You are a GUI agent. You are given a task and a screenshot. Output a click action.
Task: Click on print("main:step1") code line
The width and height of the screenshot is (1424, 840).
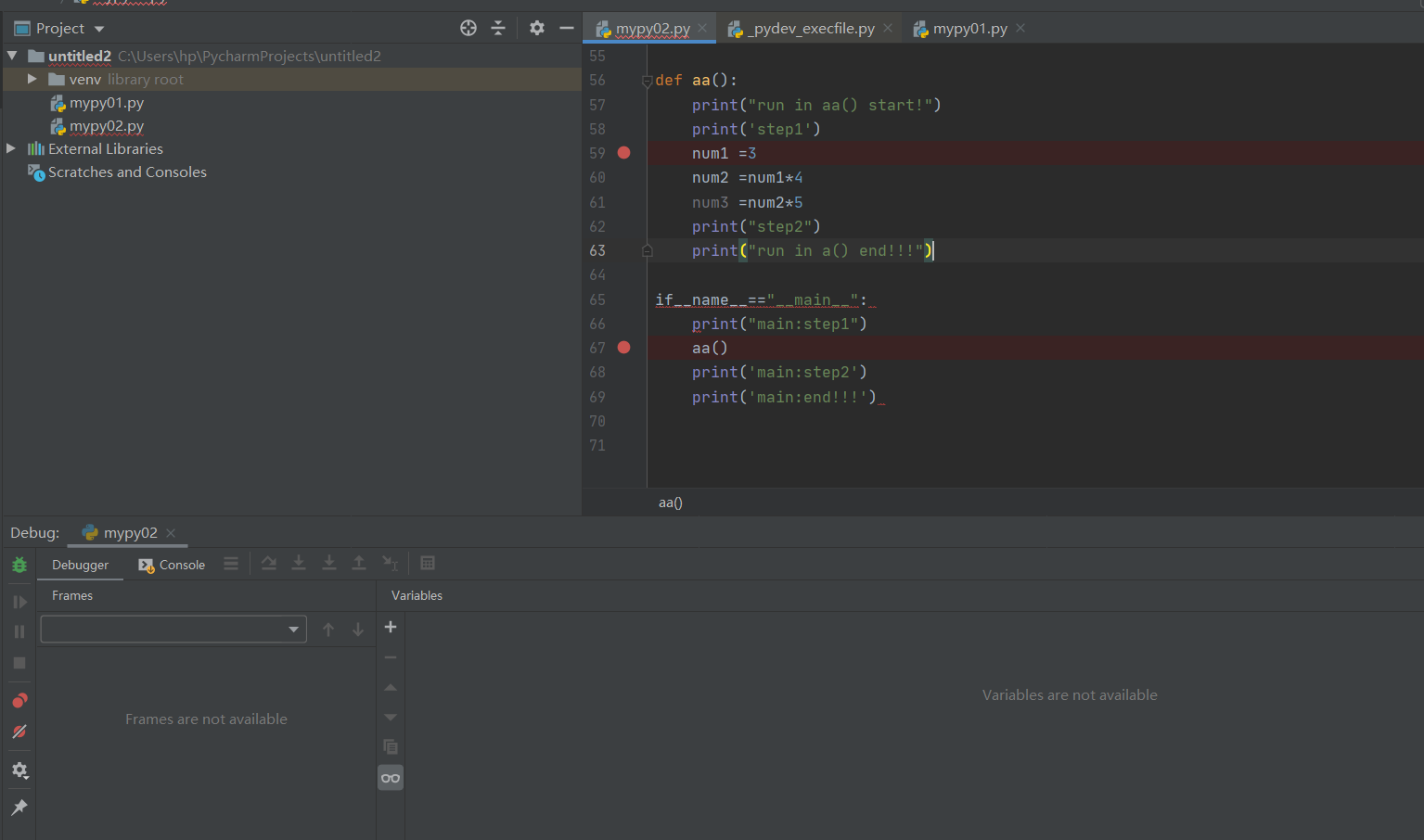[x=779, y=324]
